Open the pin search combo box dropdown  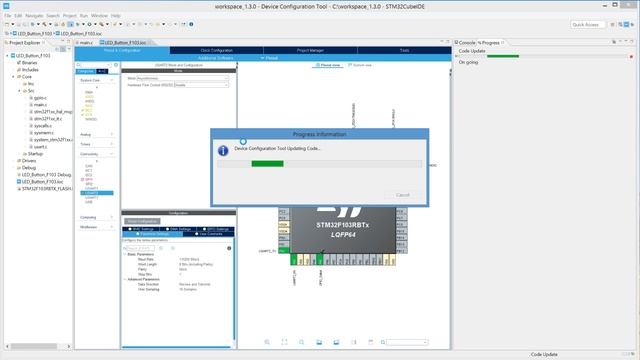coord(425,342)
